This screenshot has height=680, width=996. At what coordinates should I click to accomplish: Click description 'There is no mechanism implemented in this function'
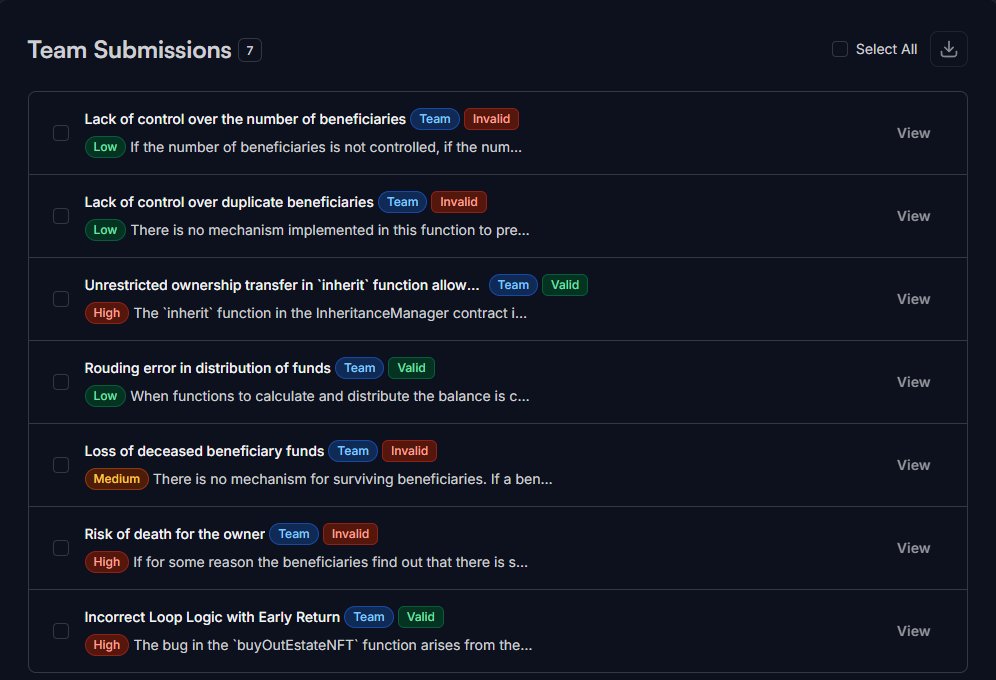pyautogui.click(x=330, y=230)
